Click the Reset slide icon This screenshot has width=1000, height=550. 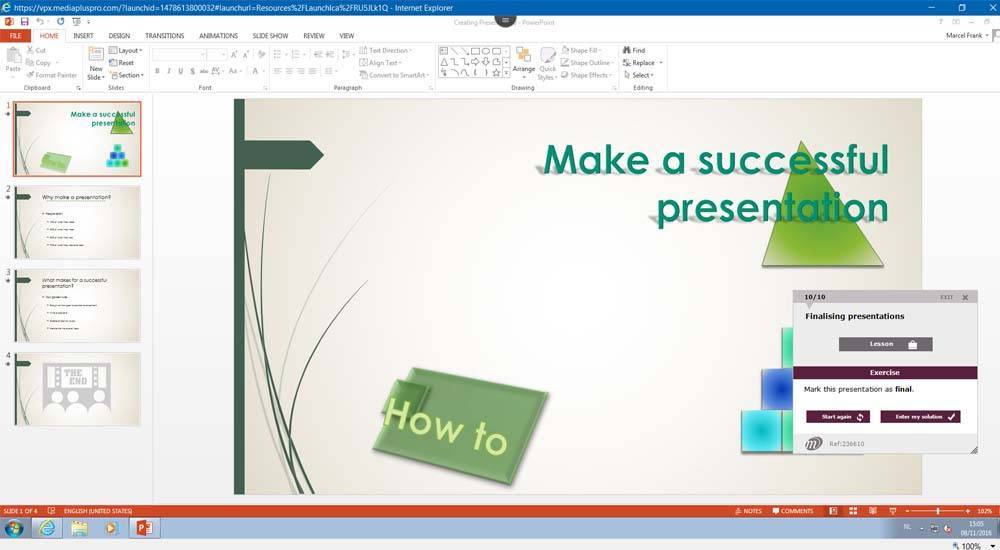[x=126, y=63]
